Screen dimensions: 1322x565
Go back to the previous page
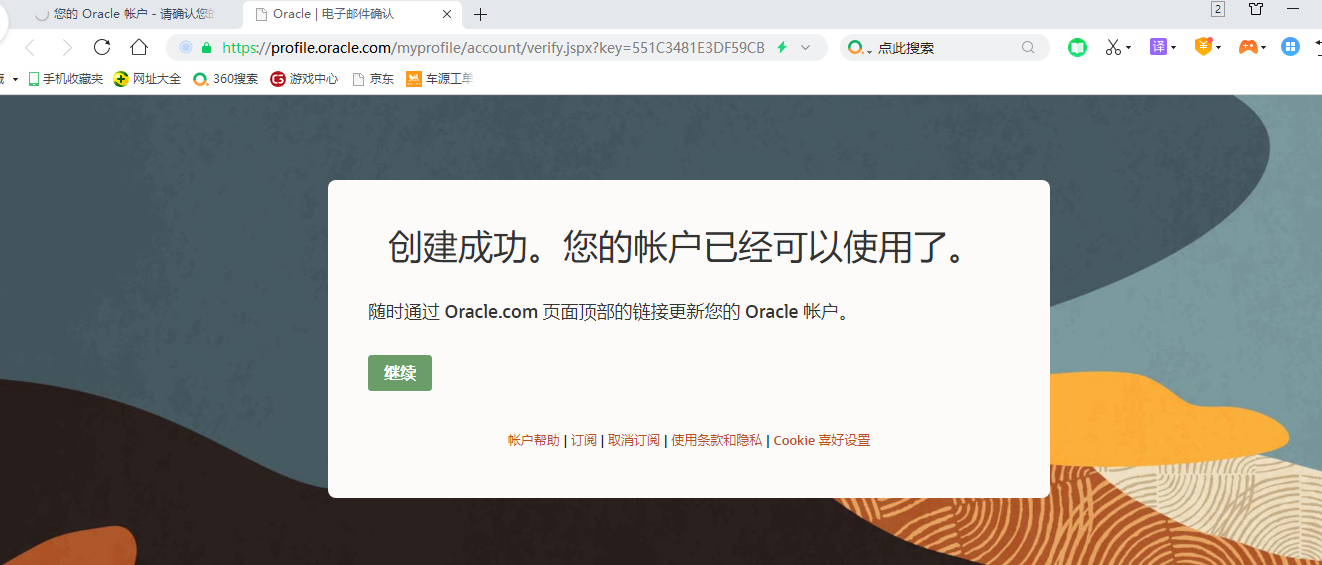point(30,47)
